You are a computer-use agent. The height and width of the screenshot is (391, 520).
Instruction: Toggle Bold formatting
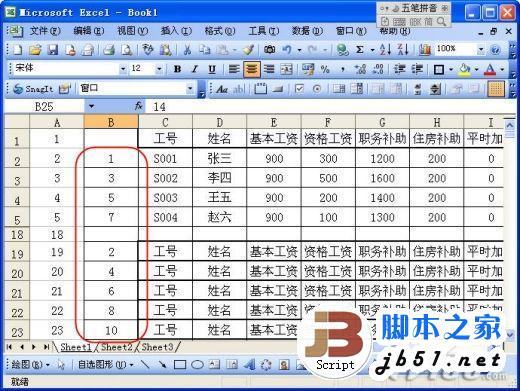click(178, 69)
